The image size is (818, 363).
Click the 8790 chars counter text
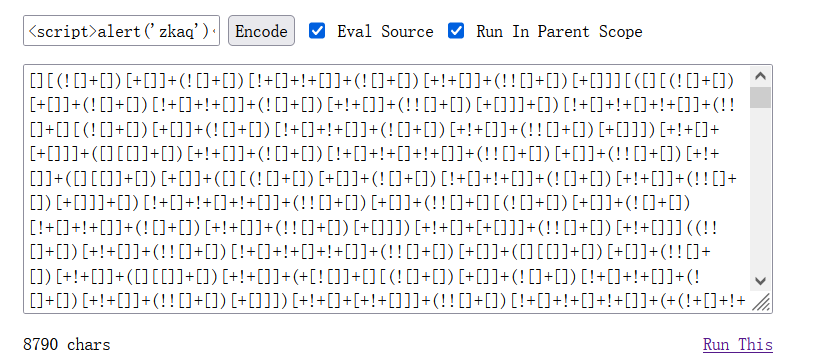(67, 345)
